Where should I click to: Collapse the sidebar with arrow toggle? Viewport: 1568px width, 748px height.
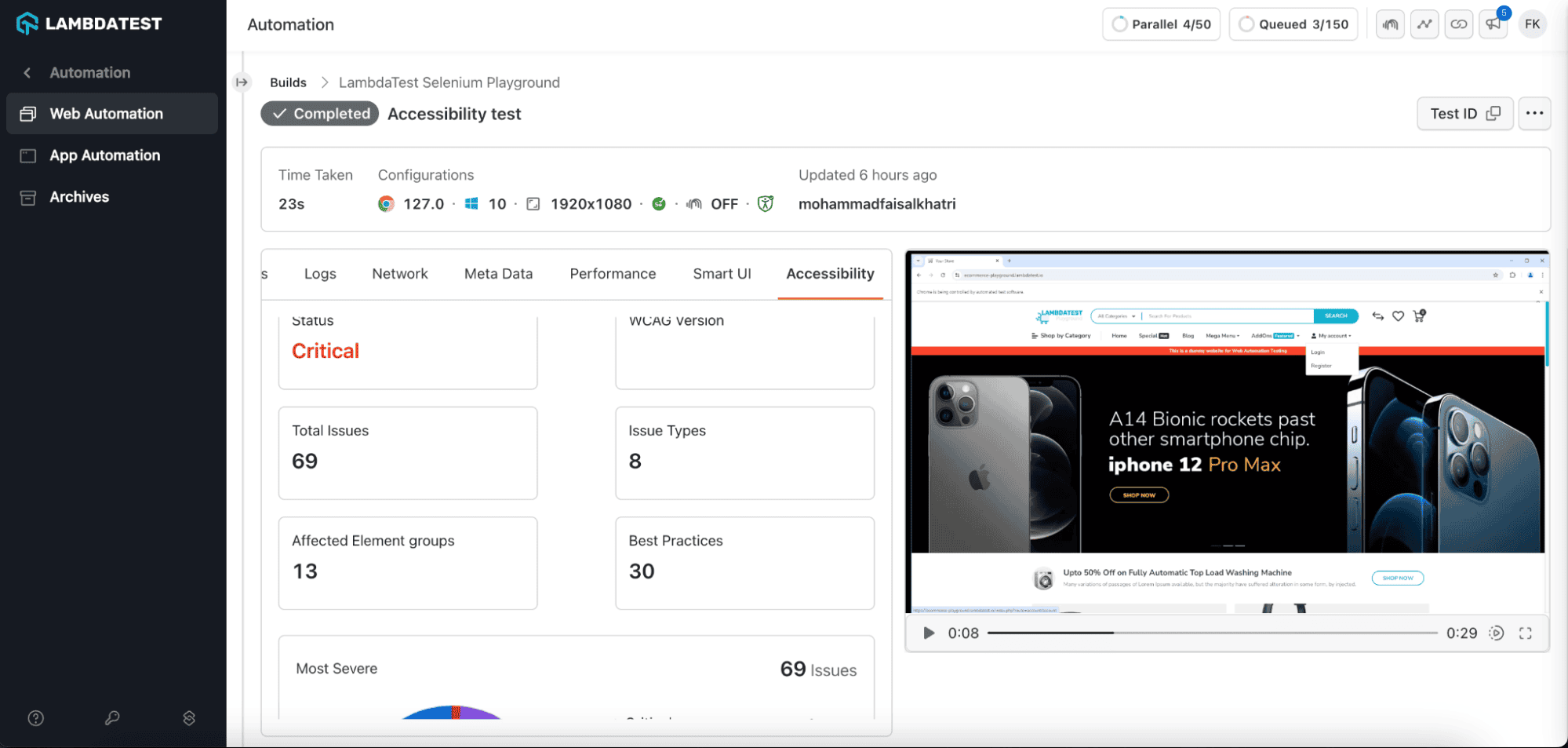click(x=242, y=82)
